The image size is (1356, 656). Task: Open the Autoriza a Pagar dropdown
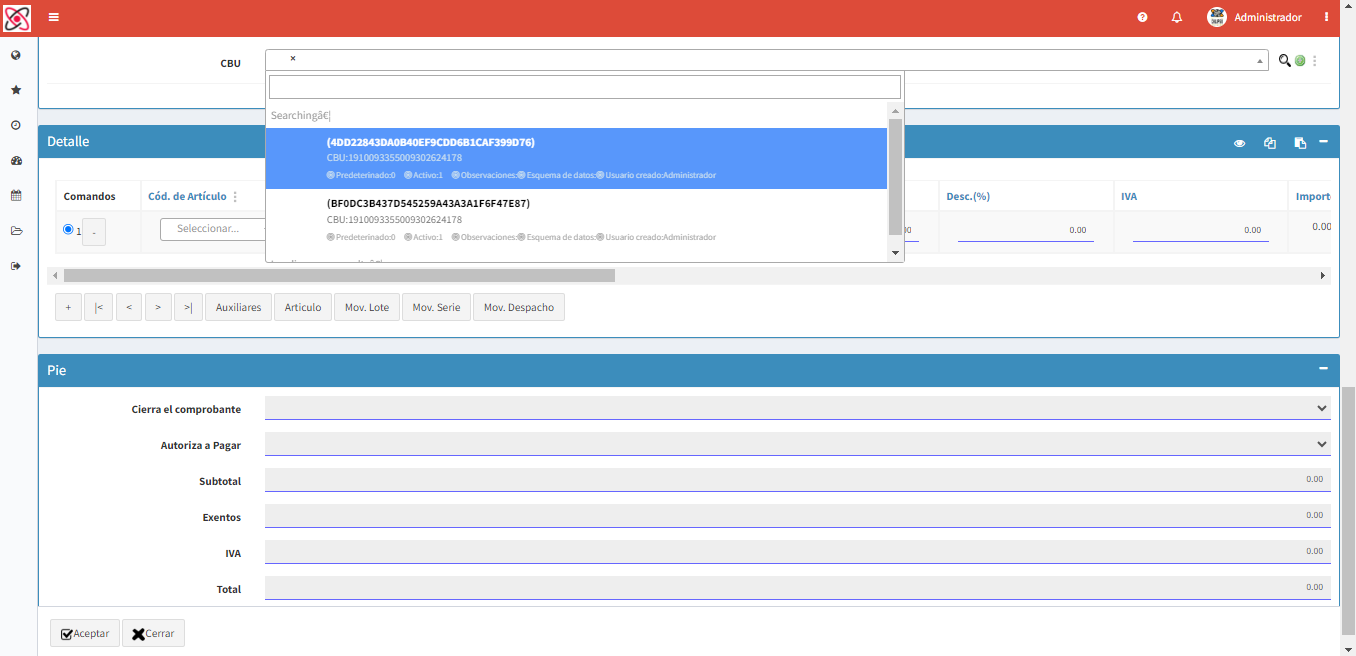[x=798, y=444]
